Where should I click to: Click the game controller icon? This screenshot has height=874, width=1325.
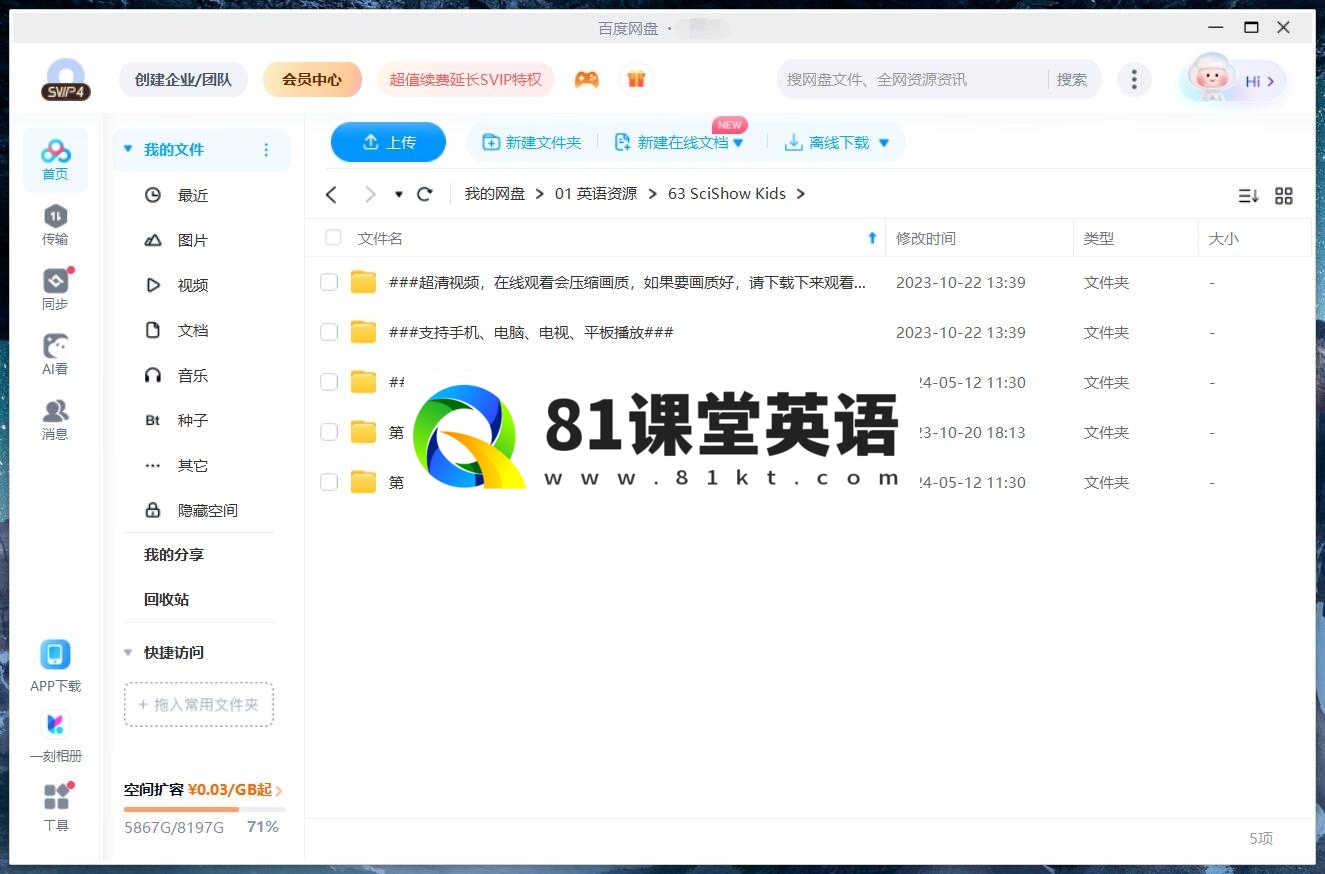point(587,79)
